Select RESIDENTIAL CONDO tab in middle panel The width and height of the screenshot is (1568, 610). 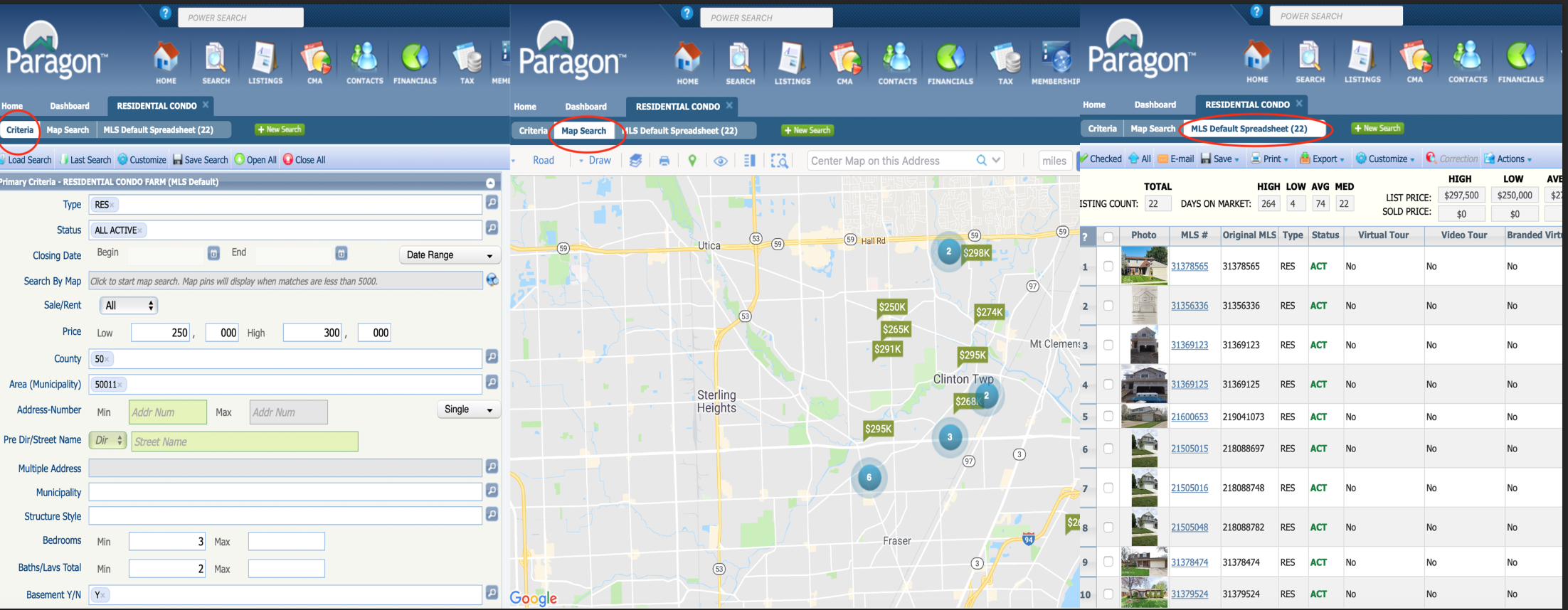click(x=678, y=107)
